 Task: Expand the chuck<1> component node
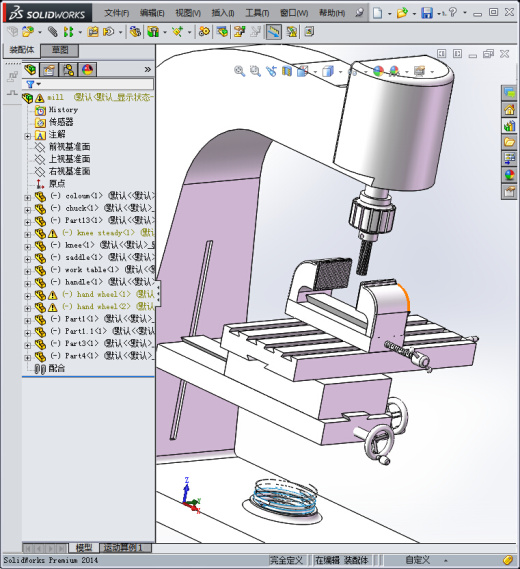(28, 210)
